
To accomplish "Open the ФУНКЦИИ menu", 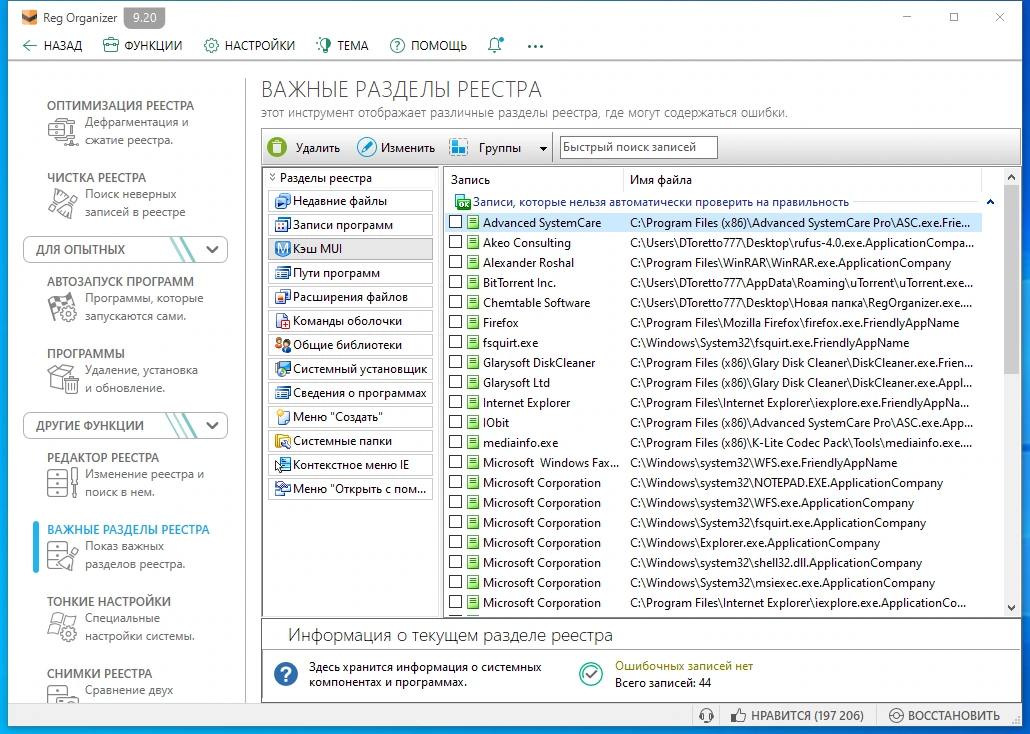I will point(143,45).
